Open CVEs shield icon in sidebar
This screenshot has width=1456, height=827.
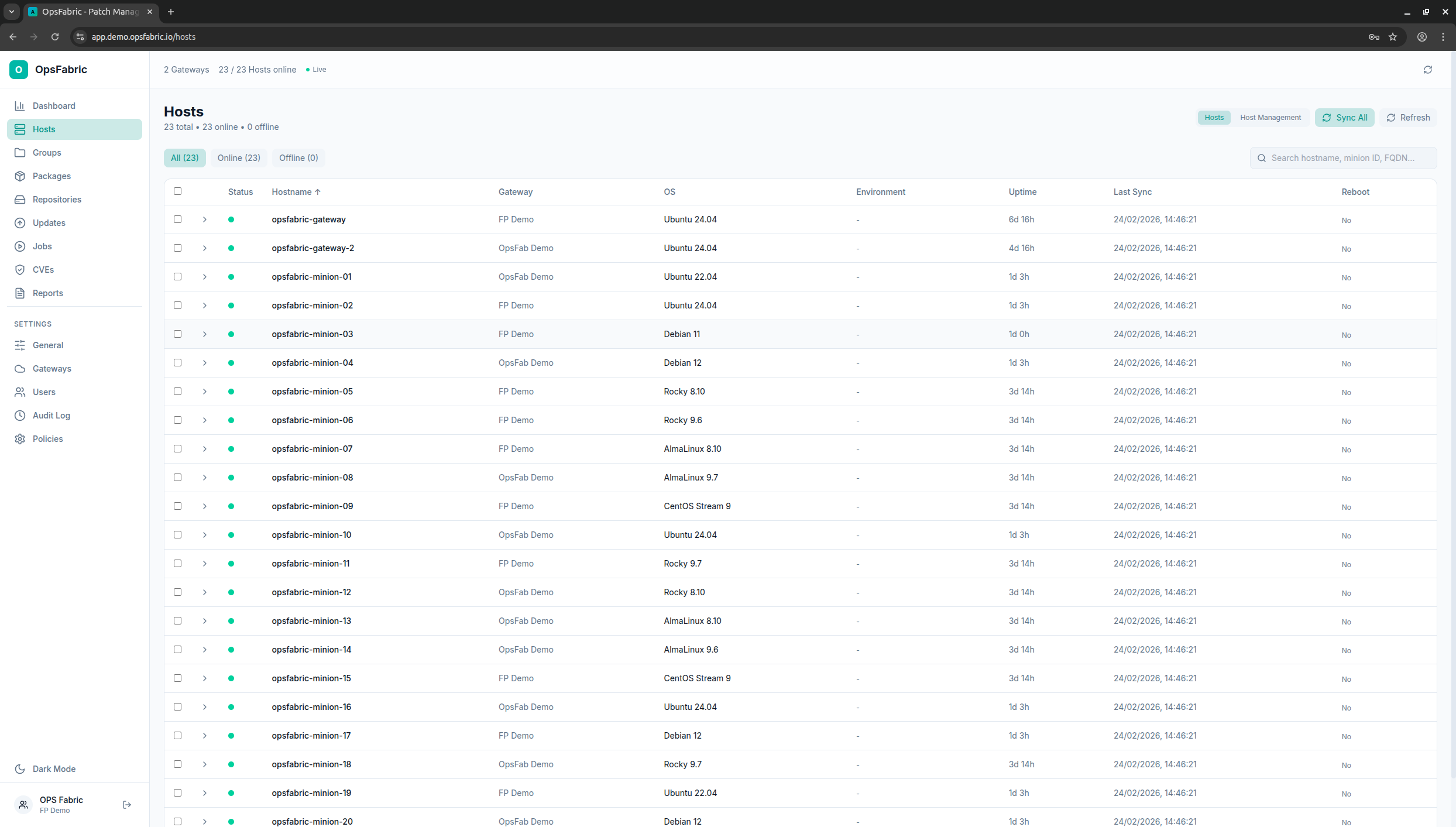click(x=20, y=270)
